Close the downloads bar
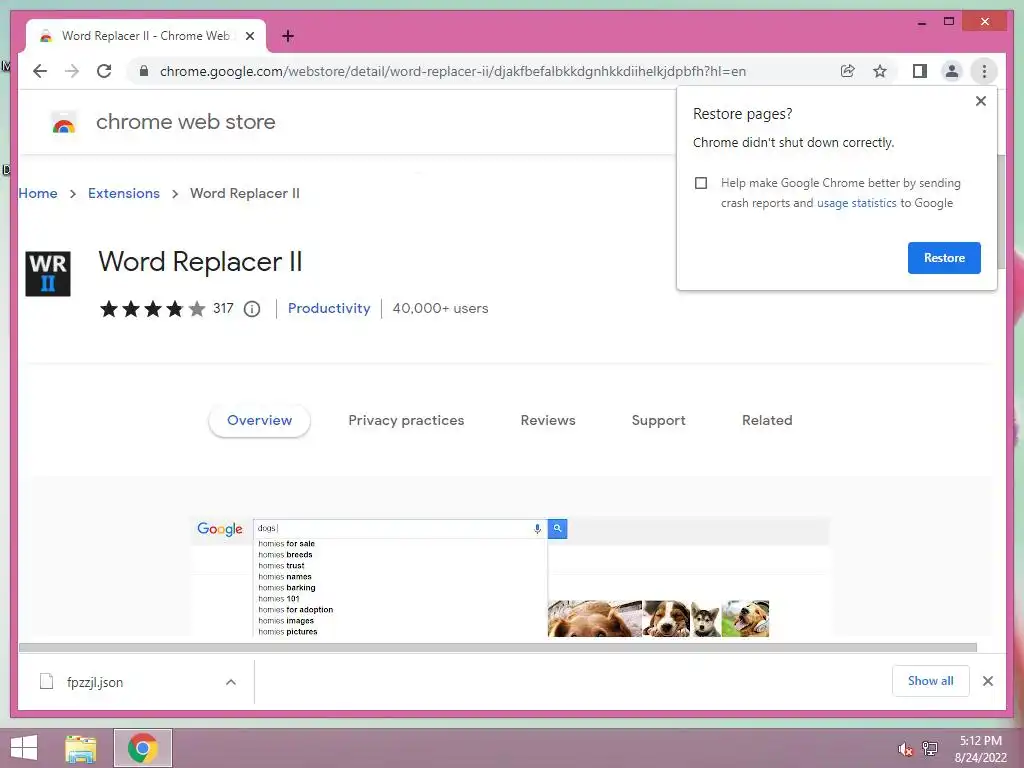This screenshot has height=768, width=1024. click(988, 681)
